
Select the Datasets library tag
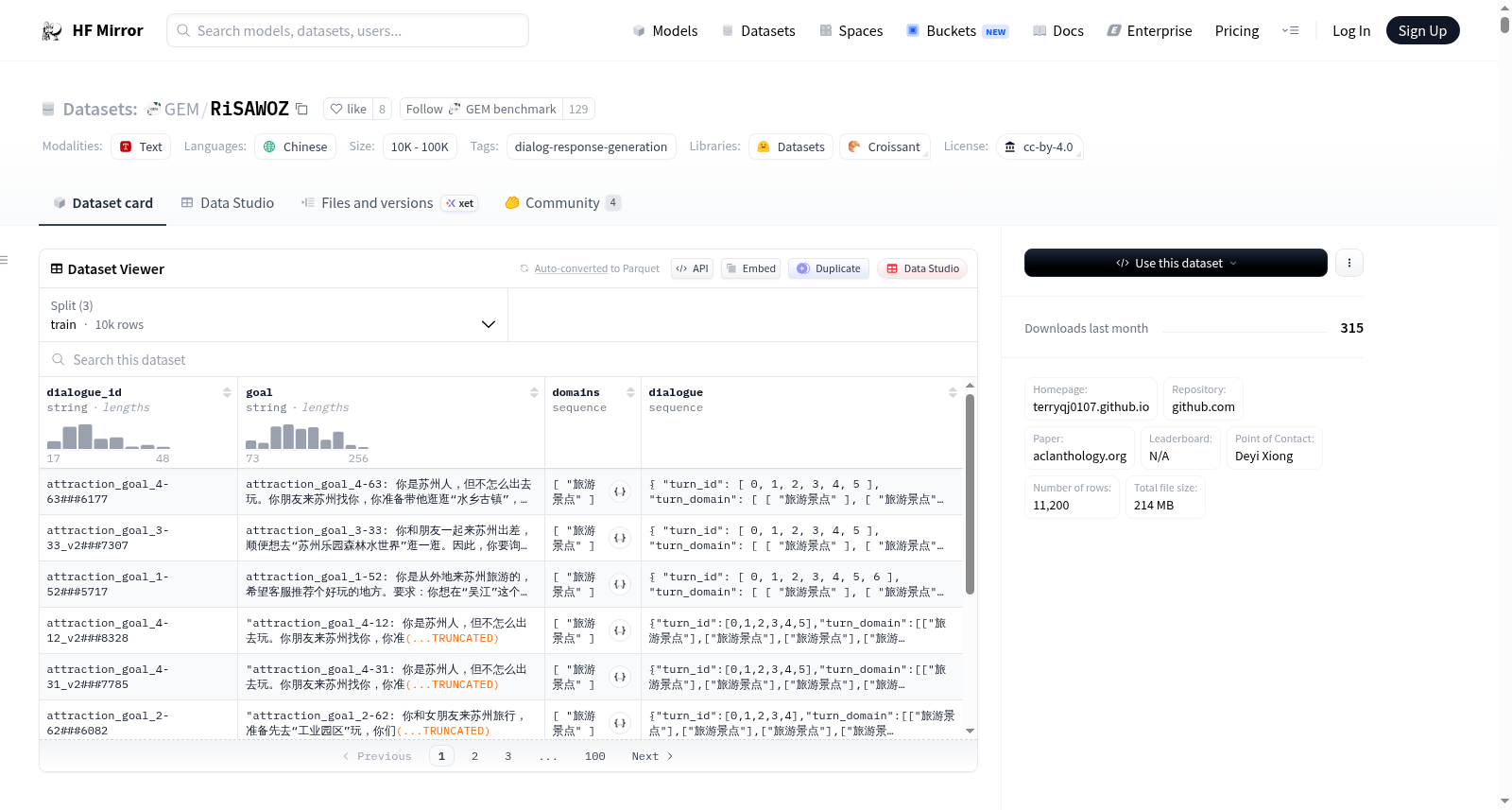tap(791, 146)
